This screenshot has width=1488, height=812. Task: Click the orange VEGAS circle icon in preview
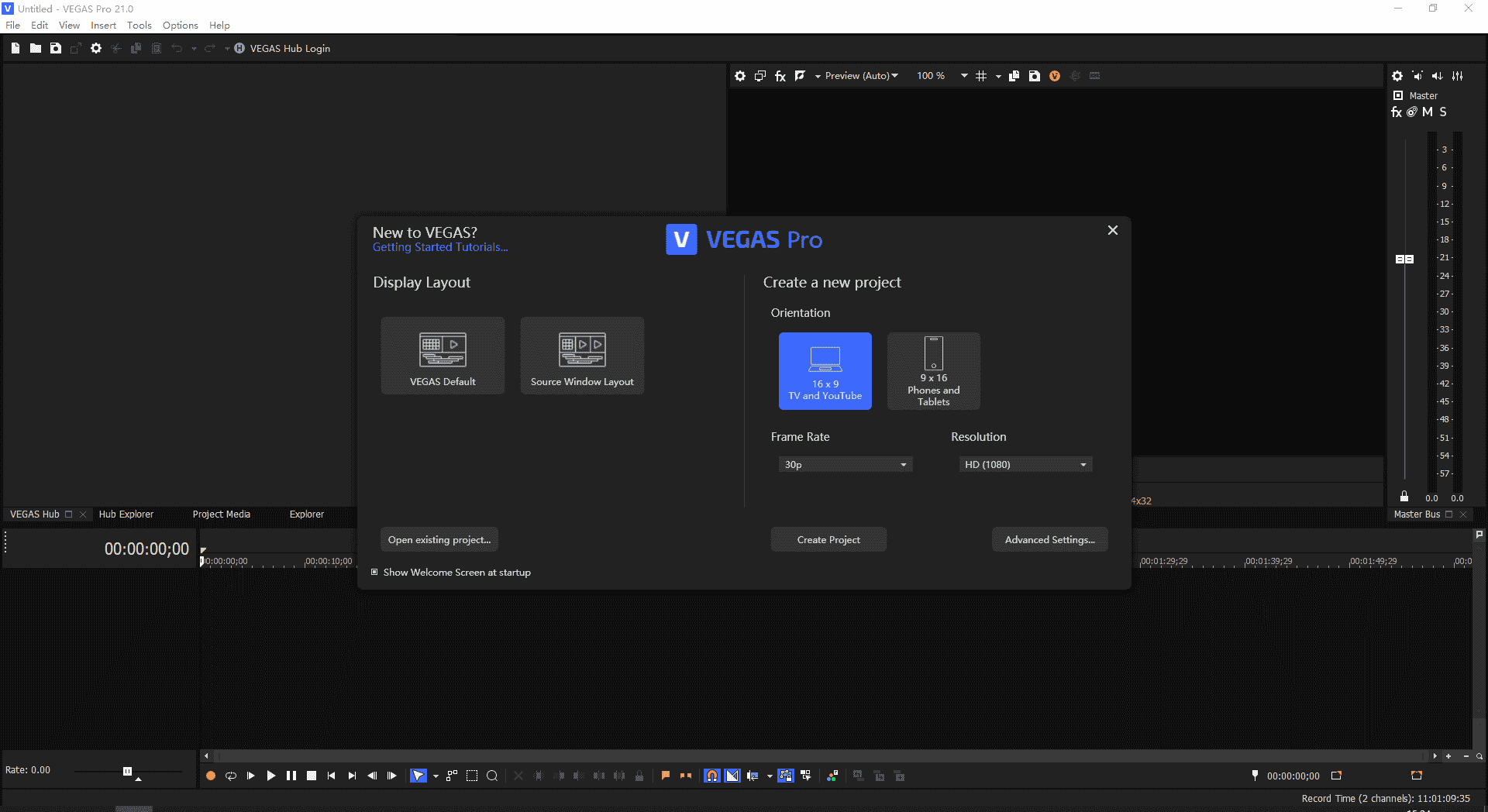coord(1055,76)
